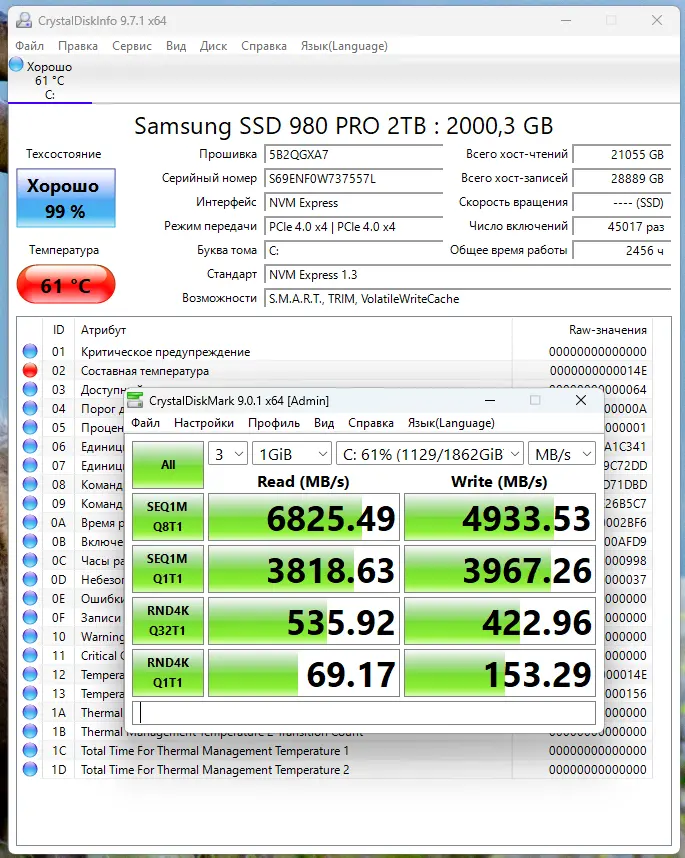The width and height of the screenshot is (685, 858).
Task: Open Сервис menu in CrystalDiskInfo
Action: tap(132, 46)
